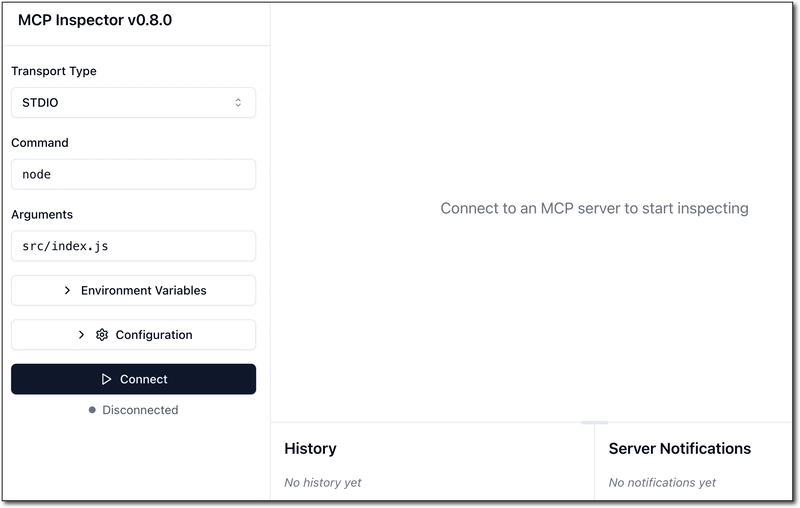
Task: Click the No notifications yet message
Action: pos(662,482)
